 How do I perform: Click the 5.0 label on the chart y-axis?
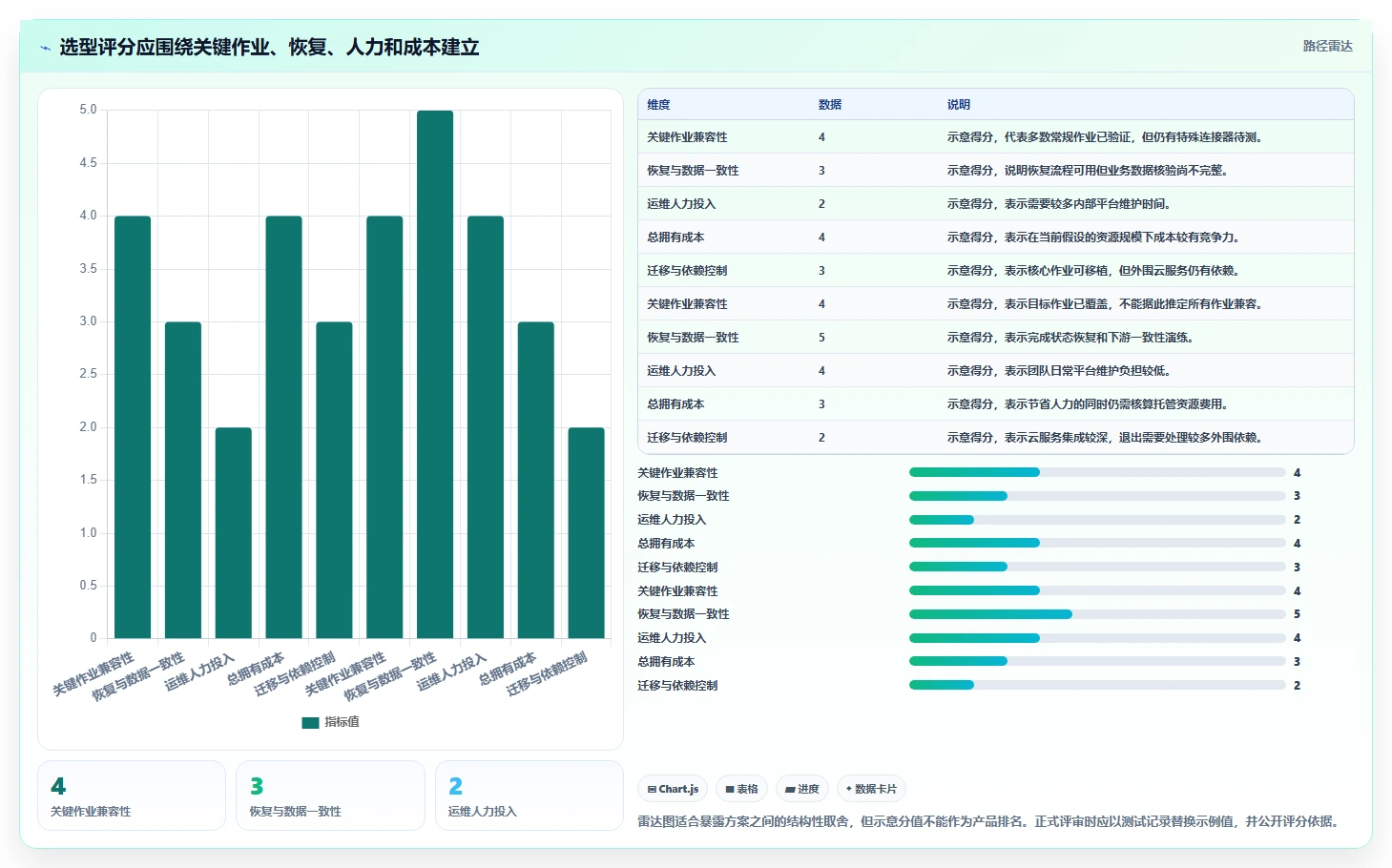click(88, 110)
